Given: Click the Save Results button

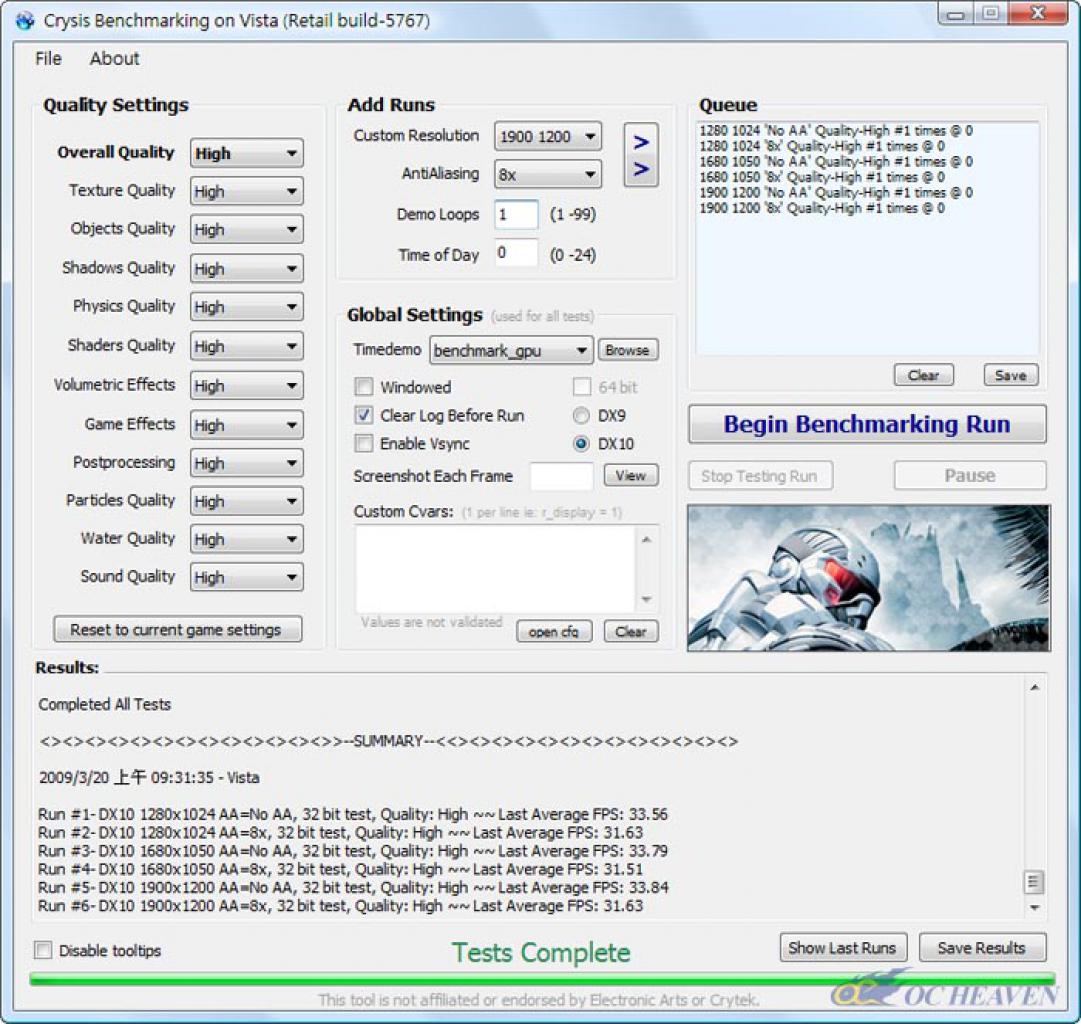Looking at the screenshot, I should tap(982, 948).
